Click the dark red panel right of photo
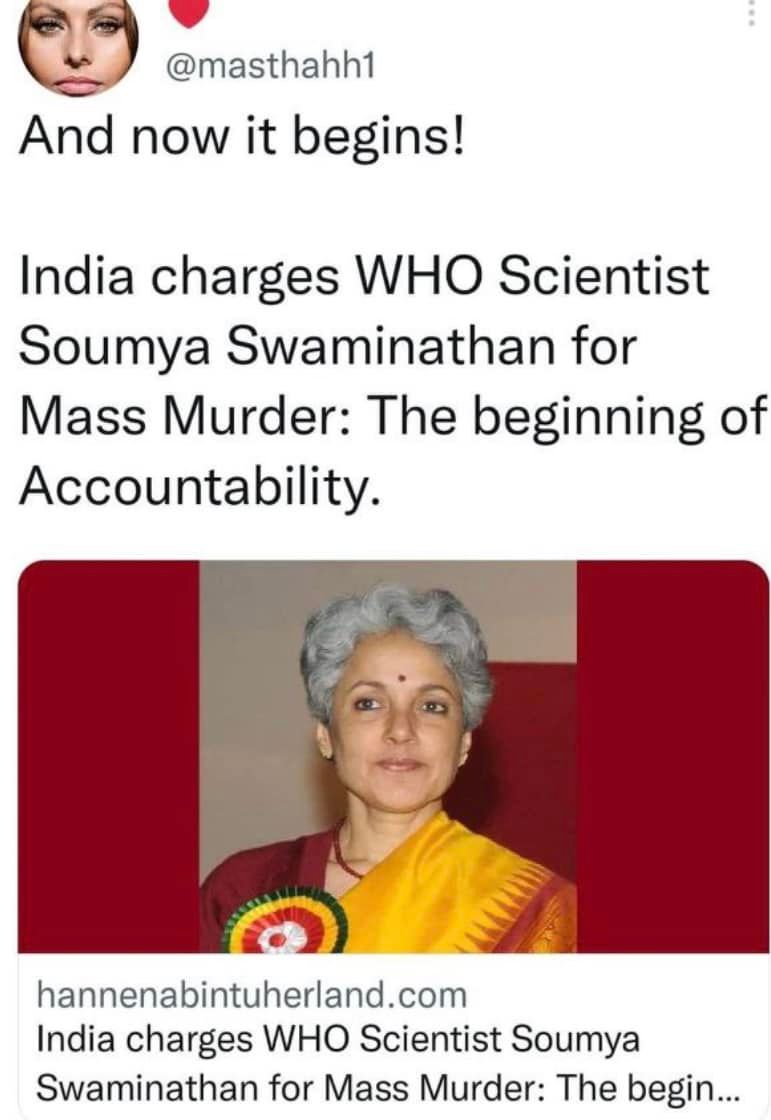The height and width of the screenshot is (1120, 771). click(672, 756)
